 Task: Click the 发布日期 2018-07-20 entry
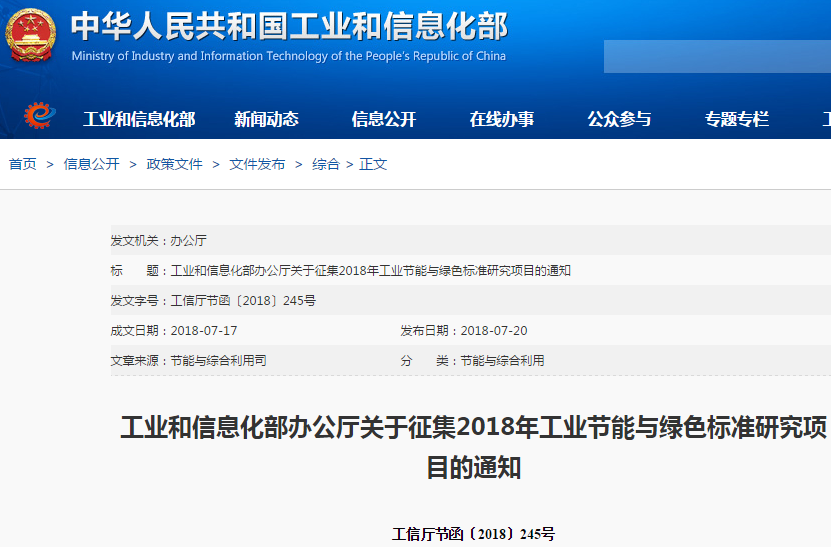[464, 331]
